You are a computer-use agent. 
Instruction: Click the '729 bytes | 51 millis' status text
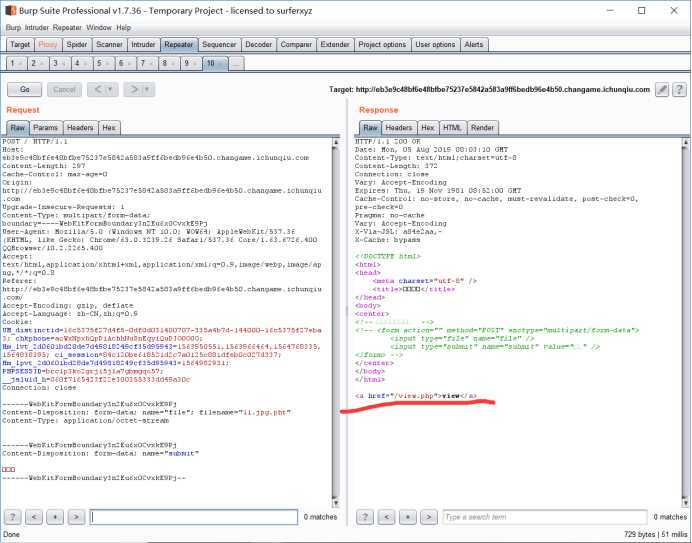pos(656,535)
